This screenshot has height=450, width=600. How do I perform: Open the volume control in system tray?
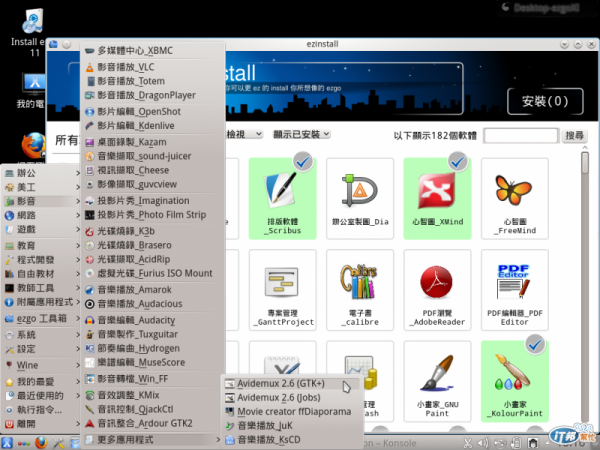pyautogui.click(x=483, y=443)
